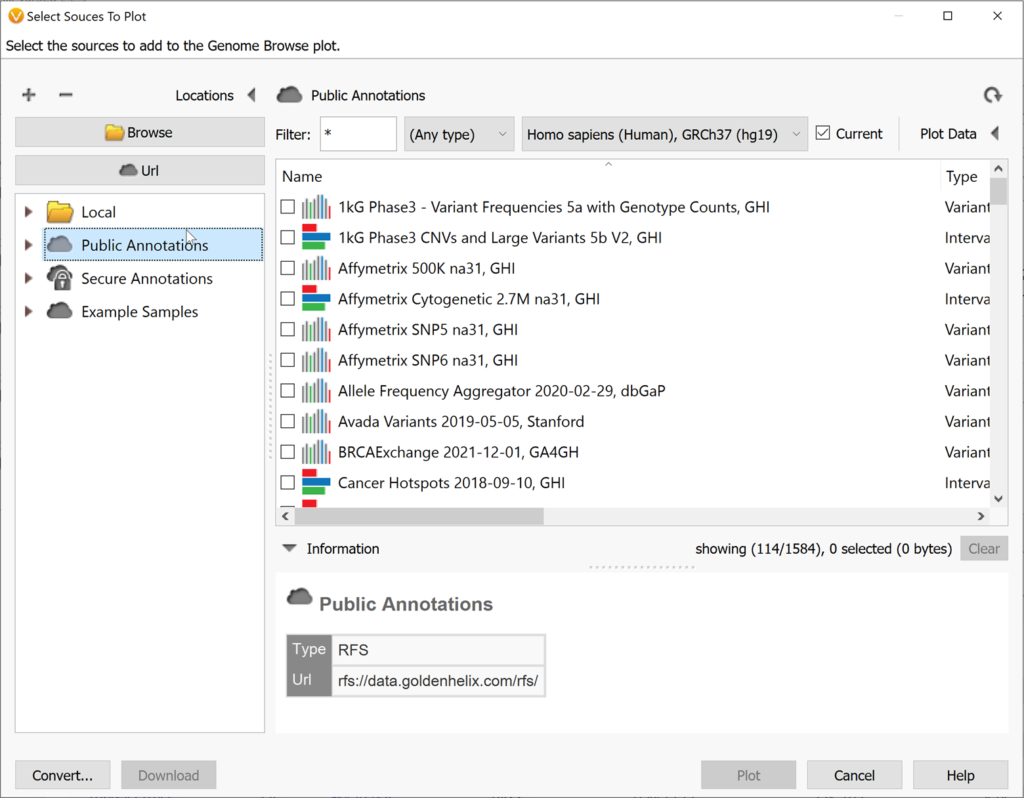The width and height of the screenshot is (1024, 798).
Task: Select Secure Annotations lock cloud icon
Action: point(60,278)
